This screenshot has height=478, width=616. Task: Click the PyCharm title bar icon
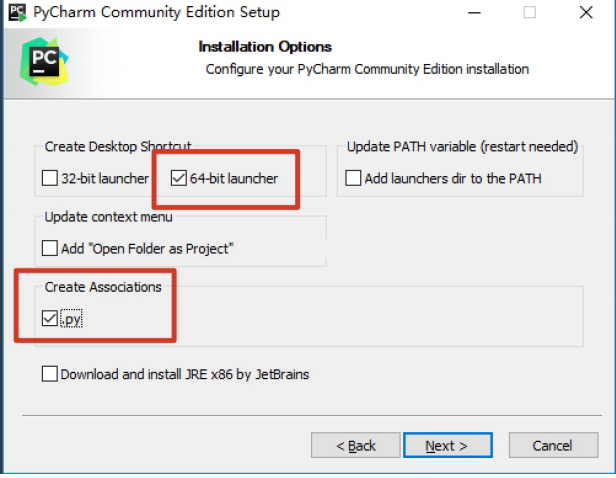click(x=17, y=12)
